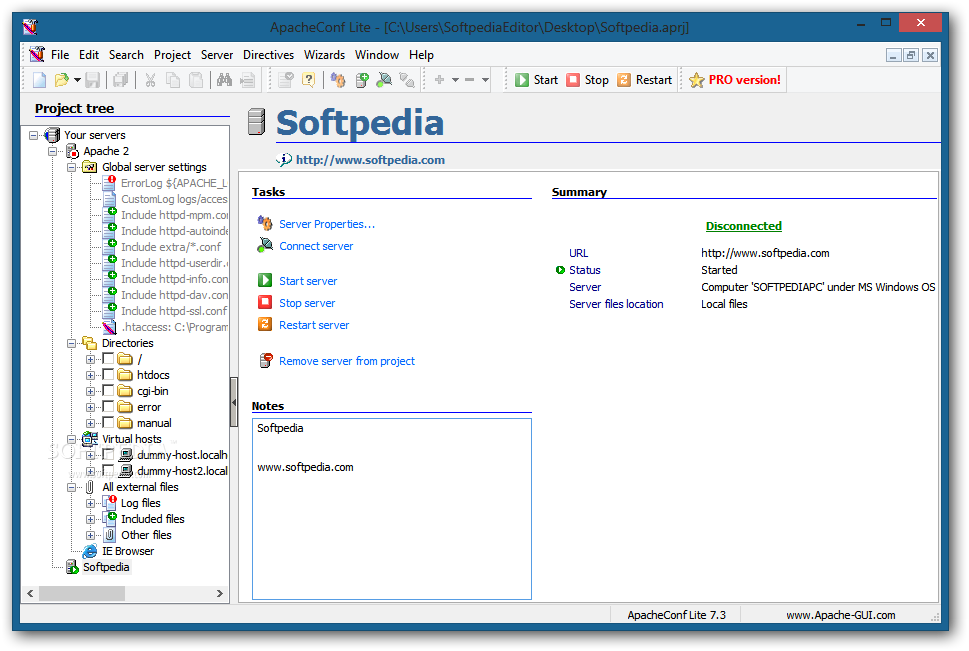The image size is (969, 651).
Task: Click the Open project folder icon
Action: click(61, 80)
